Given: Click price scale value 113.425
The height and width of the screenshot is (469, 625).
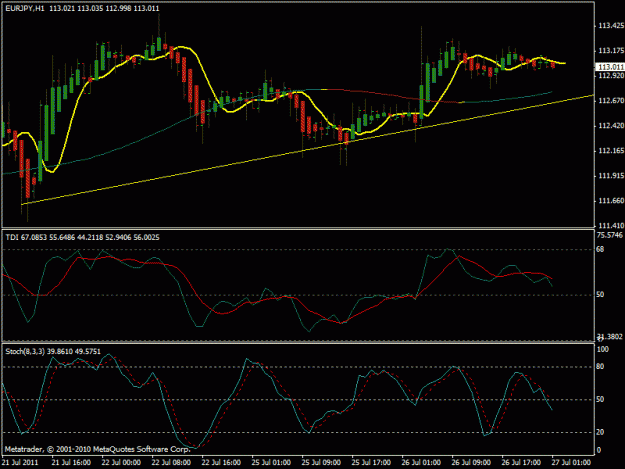Looking at the screenshot, I should 611,26.
